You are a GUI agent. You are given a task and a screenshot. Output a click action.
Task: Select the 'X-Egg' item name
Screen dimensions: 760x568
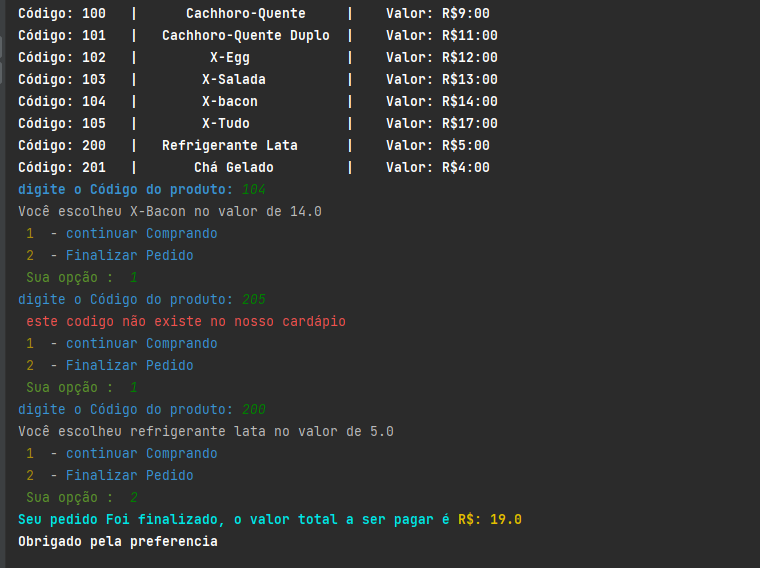230,58
